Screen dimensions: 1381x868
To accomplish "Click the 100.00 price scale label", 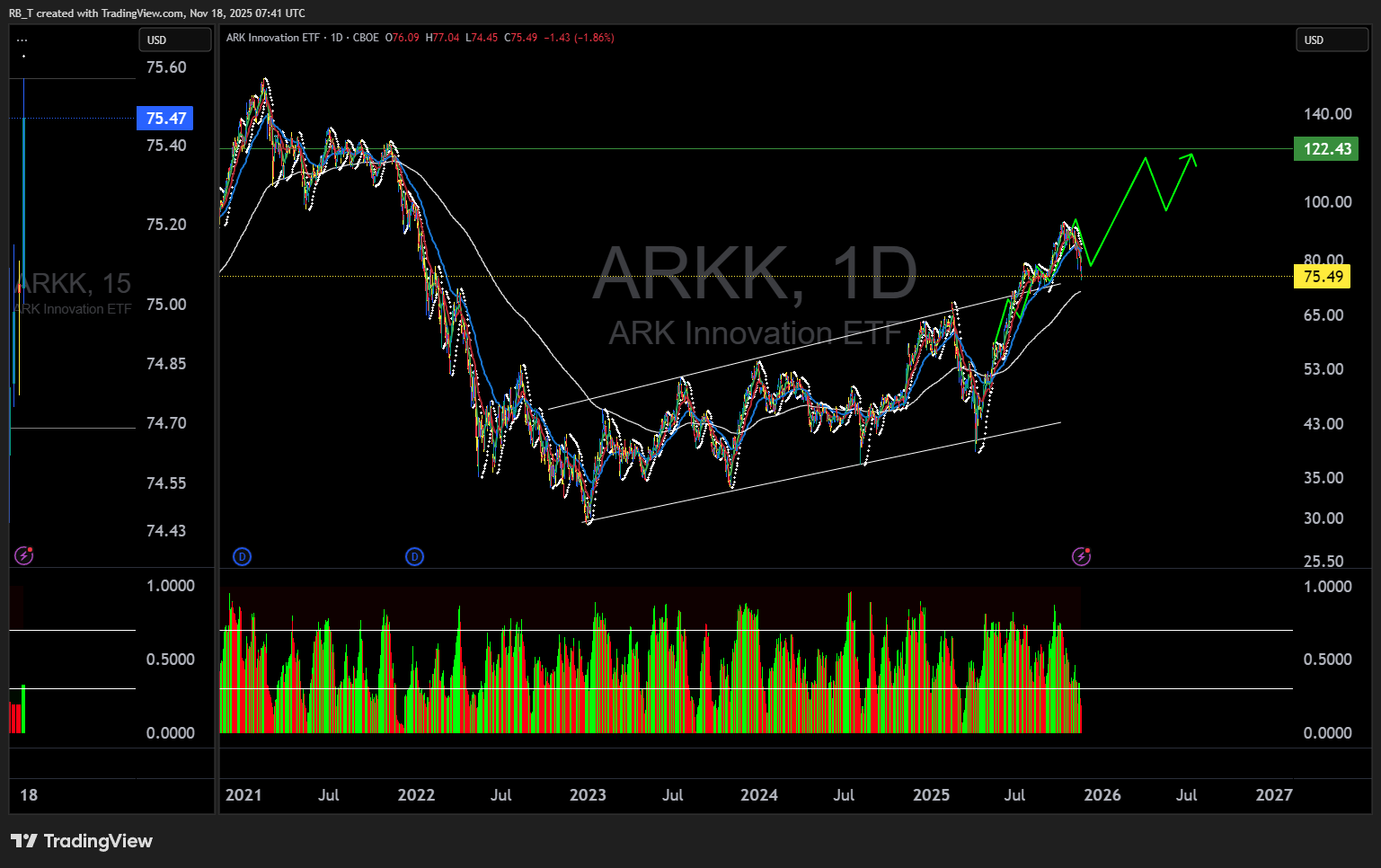I will pos(1327,202).
